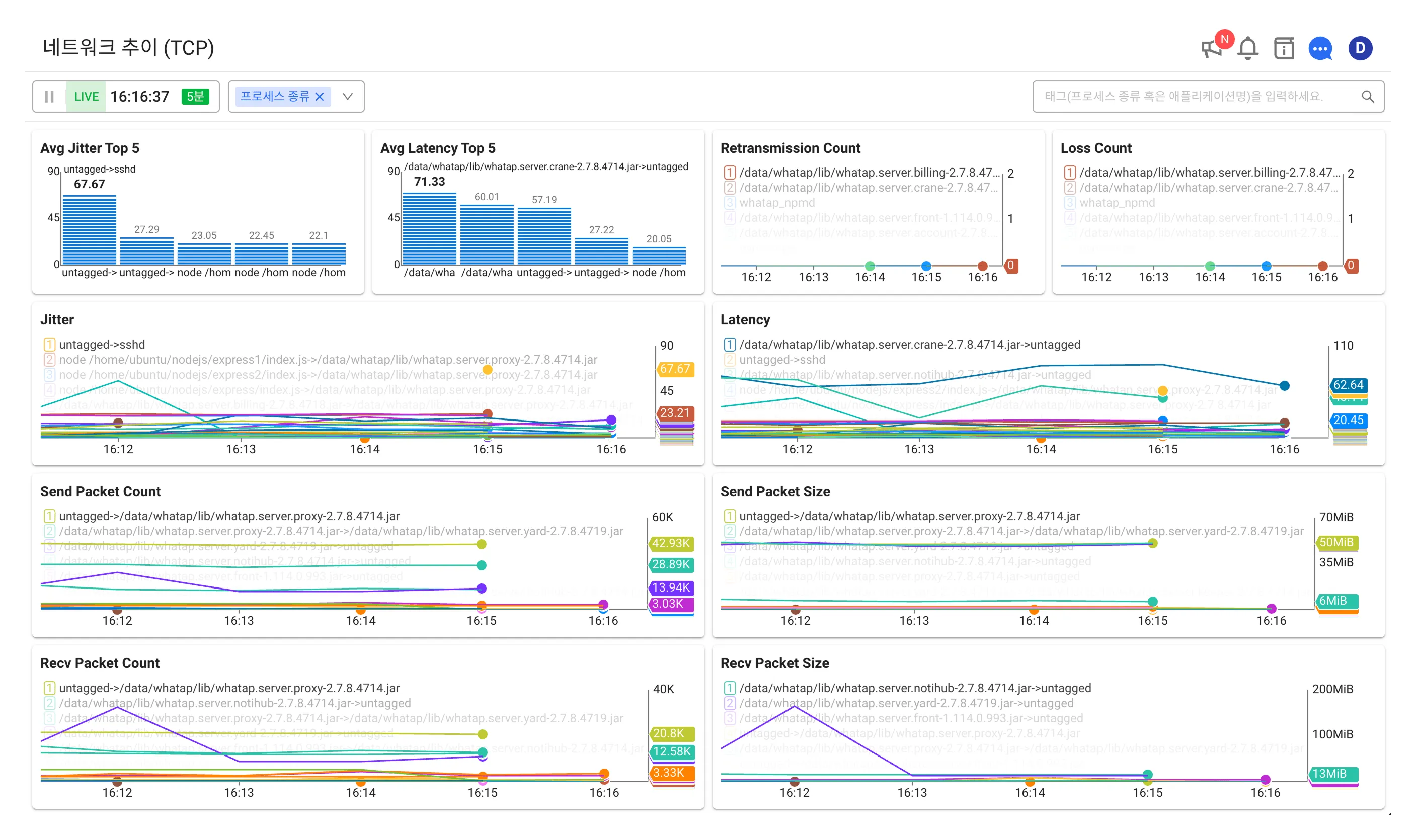This screenshot has height=840, width=1416.
Task: Open the 5분 time range selector
Action: 195,96
